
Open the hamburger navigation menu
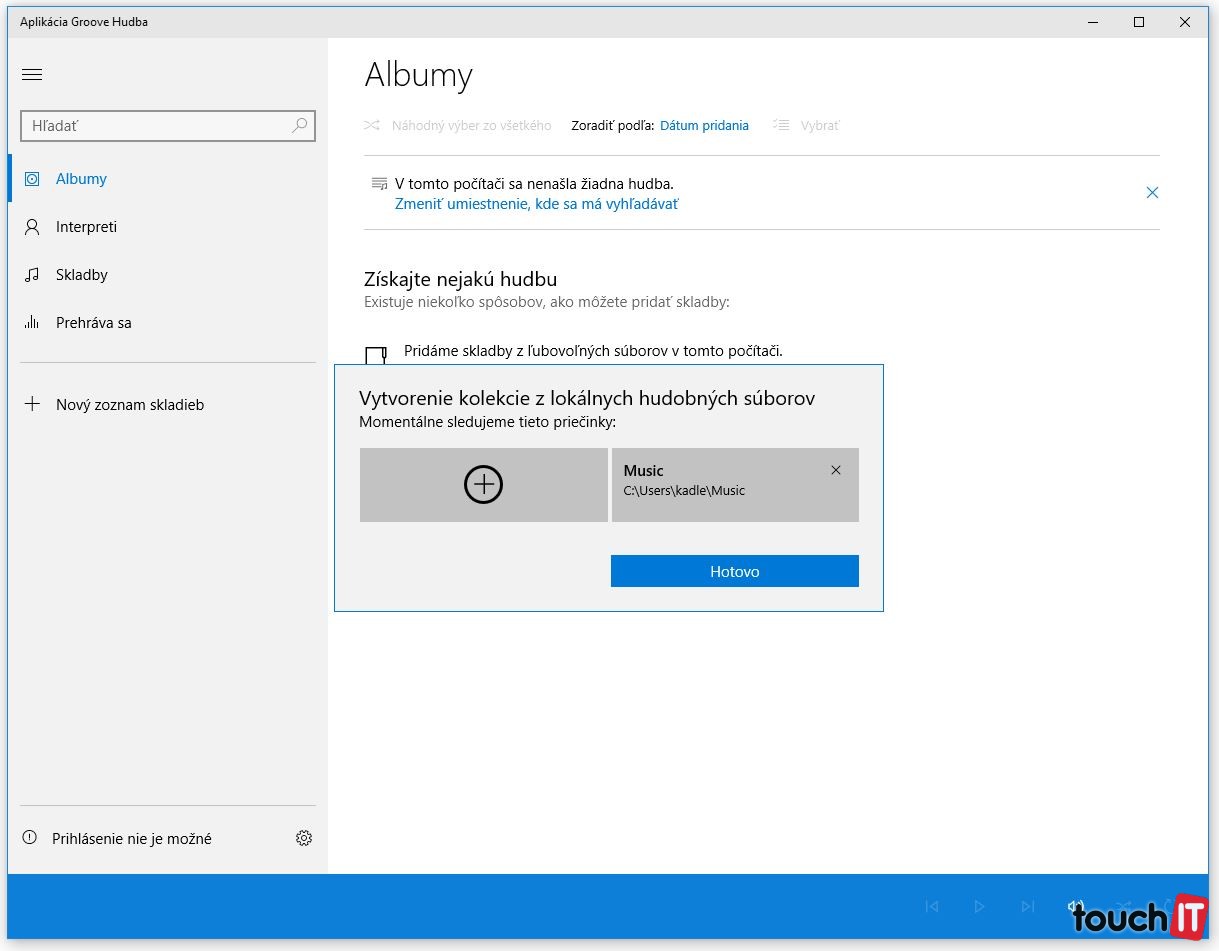[32, 74]
